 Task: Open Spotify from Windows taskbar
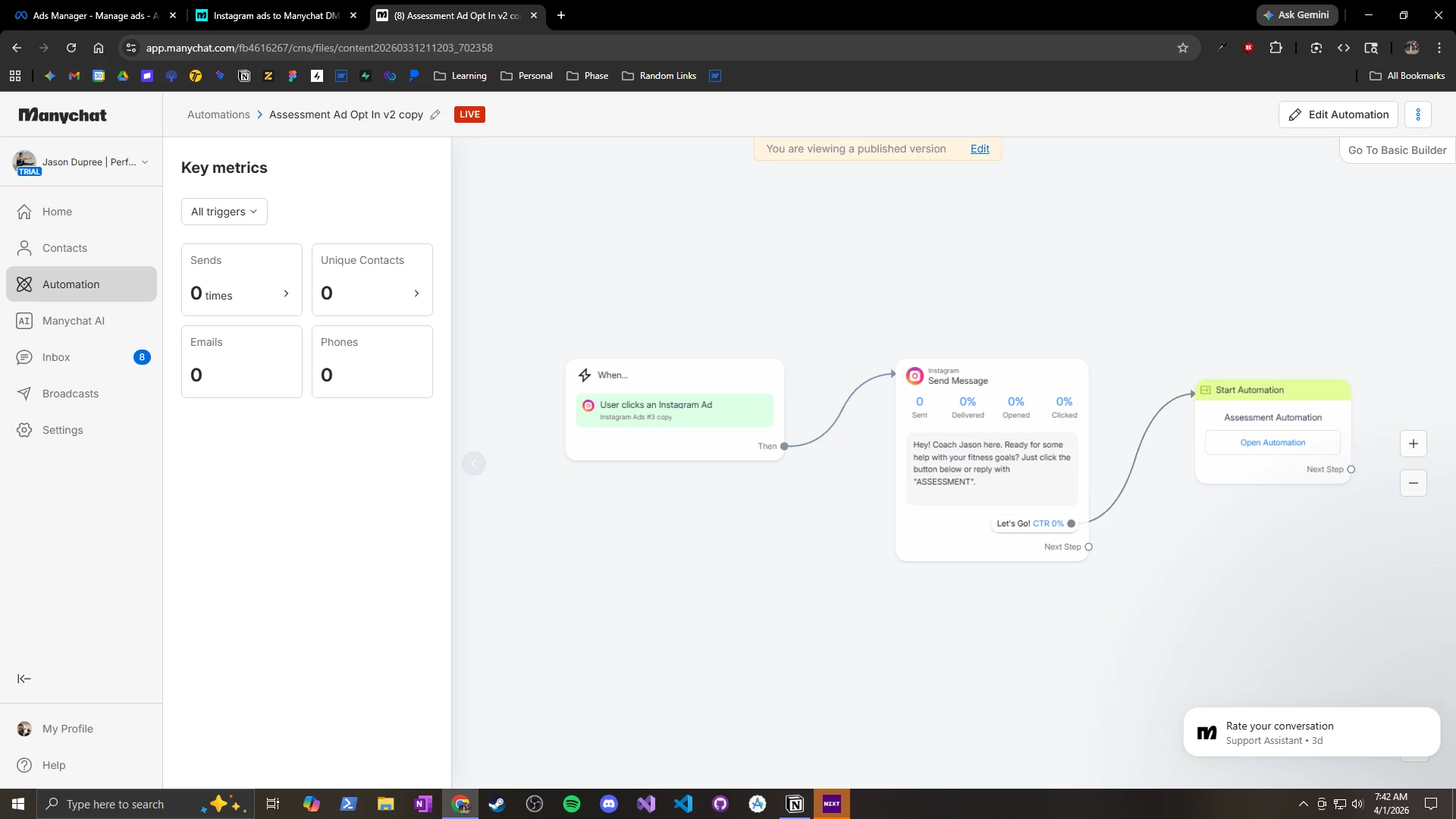click(572, 804)
